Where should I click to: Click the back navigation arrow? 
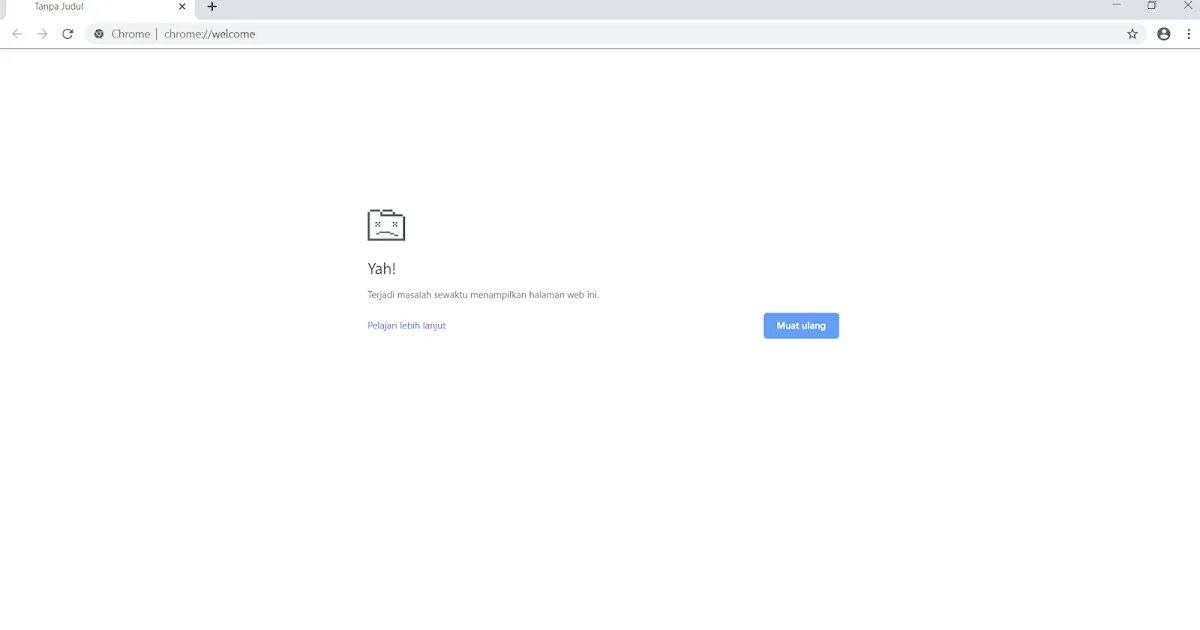[17, 33]
